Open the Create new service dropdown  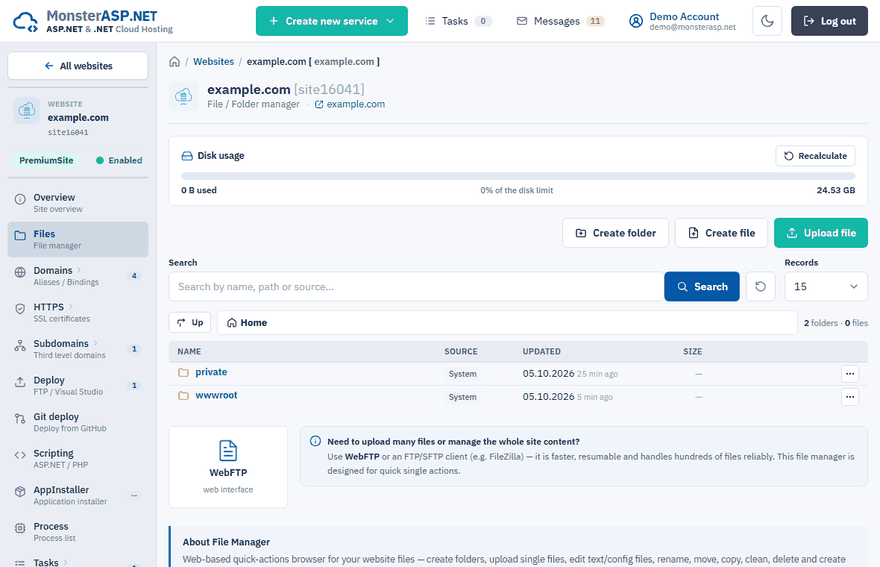[x=332, y=21]
